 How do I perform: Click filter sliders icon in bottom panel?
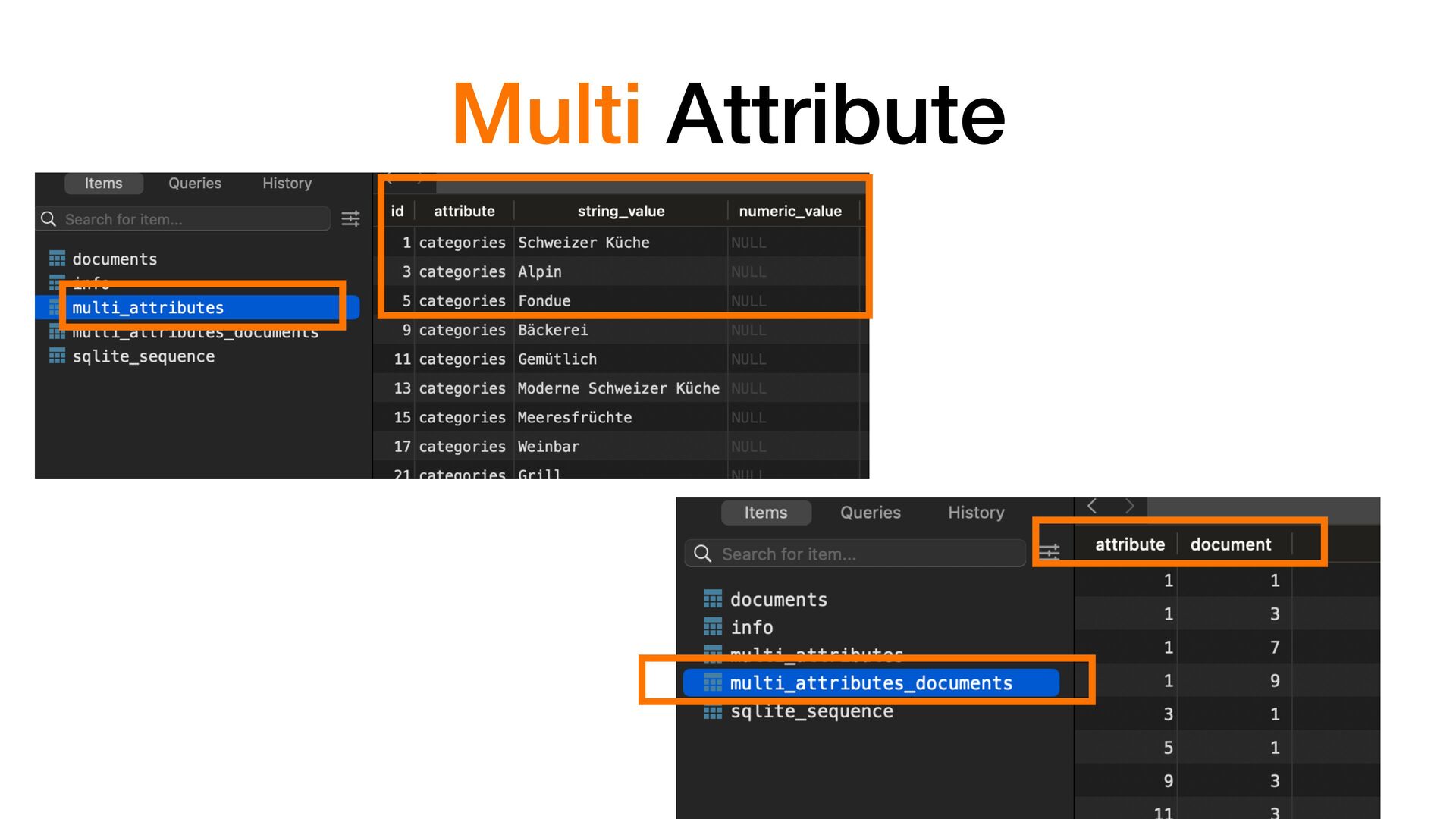pos(1049,553)
